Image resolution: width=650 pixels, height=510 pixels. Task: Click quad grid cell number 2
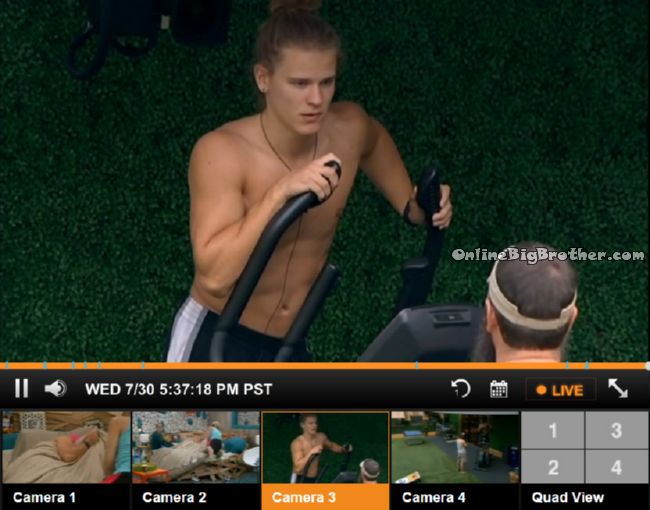pyautogui.click(x=553, y=467)
